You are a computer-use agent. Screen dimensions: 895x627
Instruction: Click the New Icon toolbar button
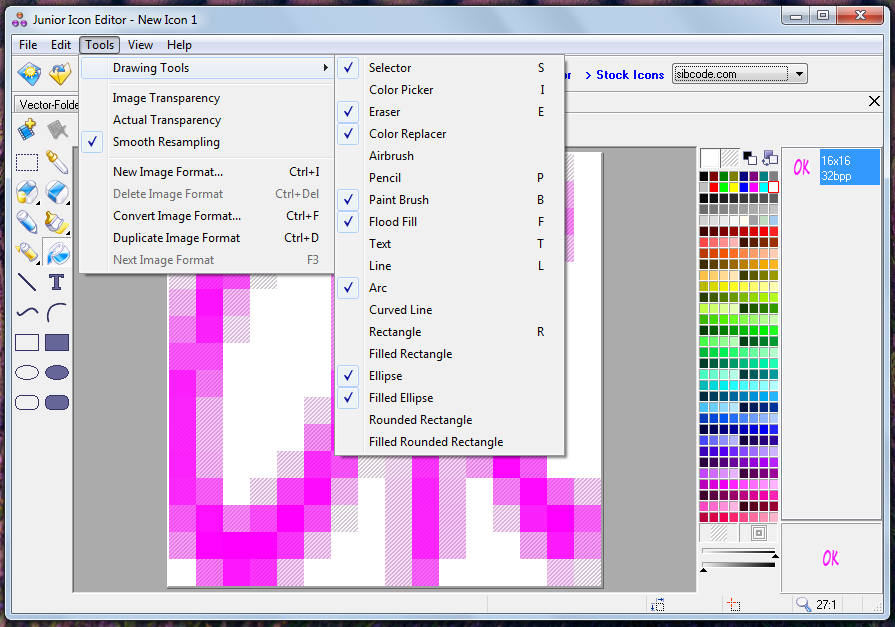(29, 74)
